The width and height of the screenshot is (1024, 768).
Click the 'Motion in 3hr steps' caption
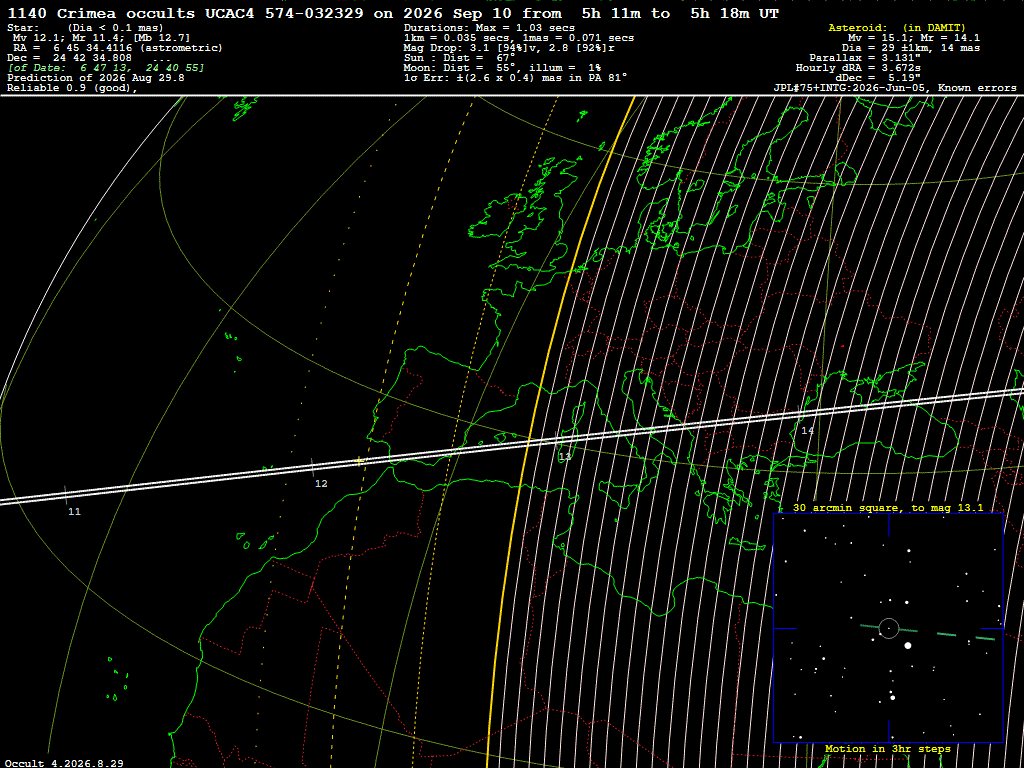tap(888, 748)
